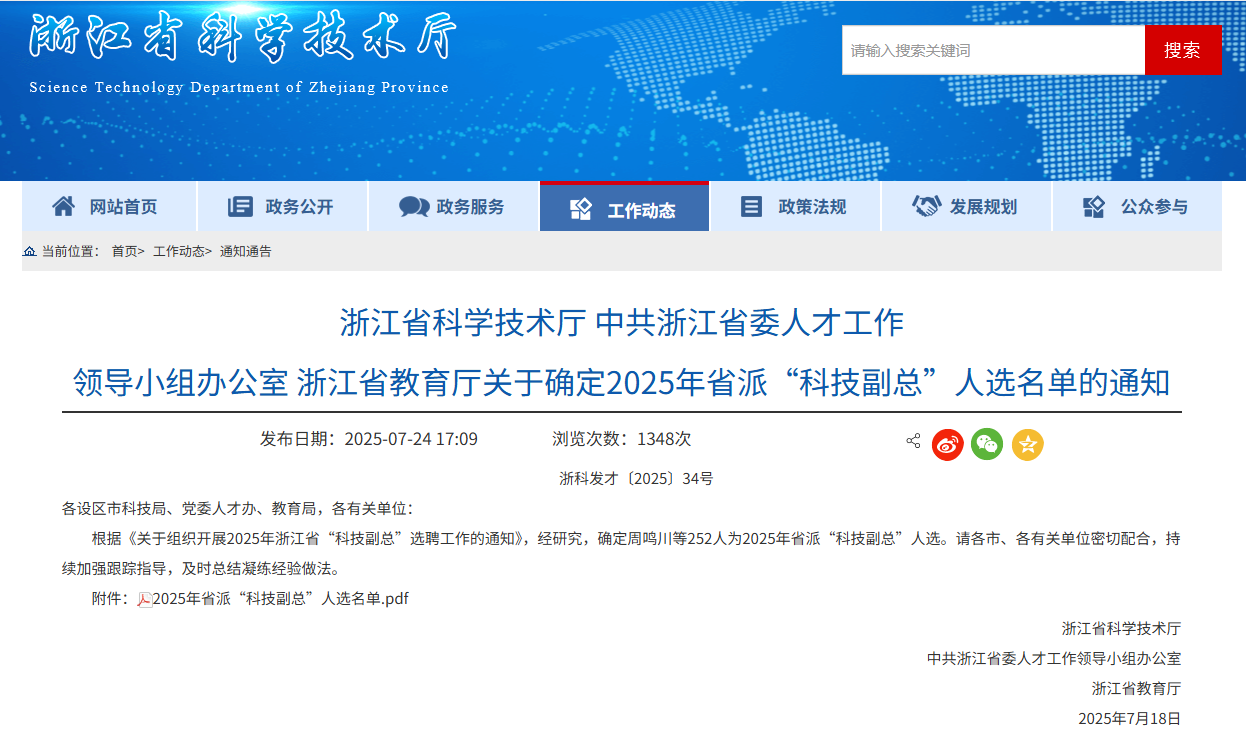Click the 当前位置： label
Screen dimensions: 1246x732
tap(70, 251)
